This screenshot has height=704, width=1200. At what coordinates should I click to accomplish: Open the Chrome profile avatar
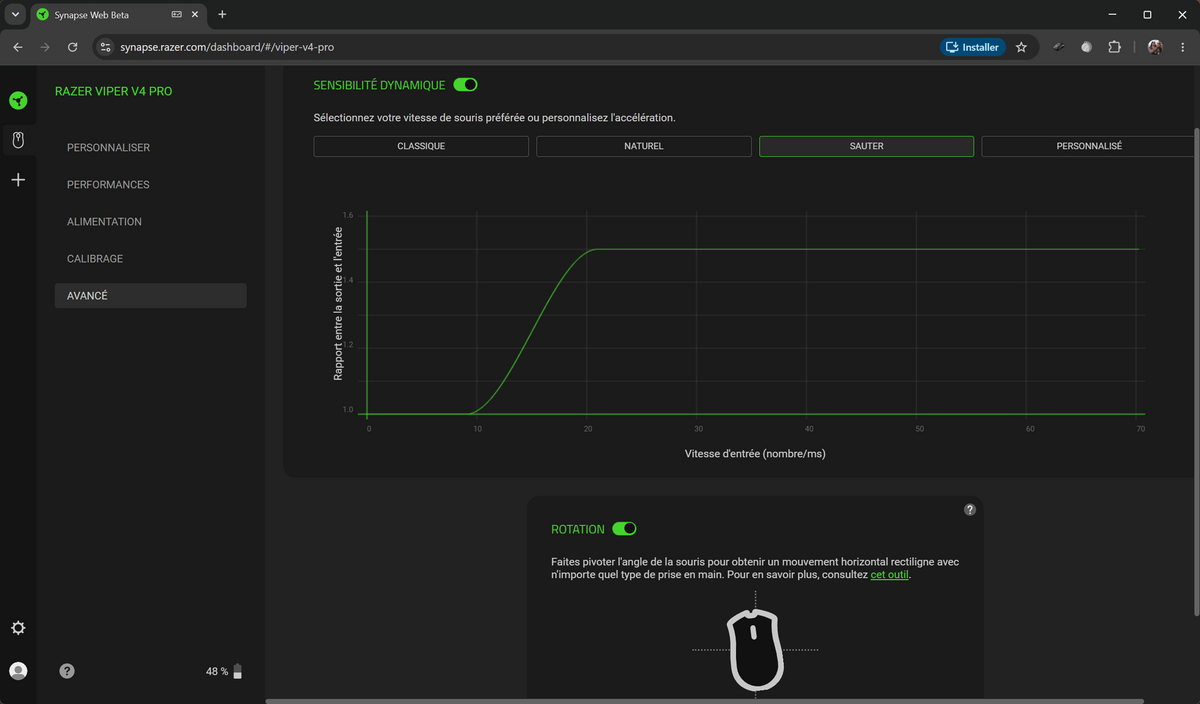[1155, 47]
